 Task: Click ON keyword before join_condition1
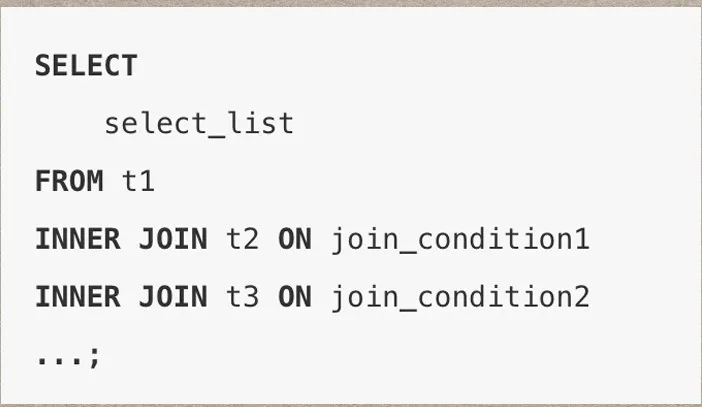click(294, 240)
